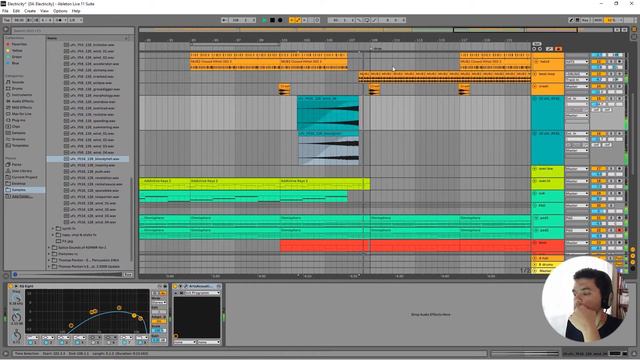Select the highlighted bloodyhell.wav sample
Screen dimensions: 640x360
(x=88, y=159)
